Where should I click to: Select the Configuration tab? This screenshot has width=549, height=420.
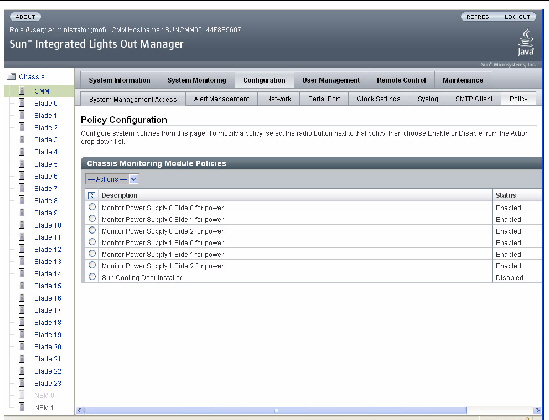264,80
